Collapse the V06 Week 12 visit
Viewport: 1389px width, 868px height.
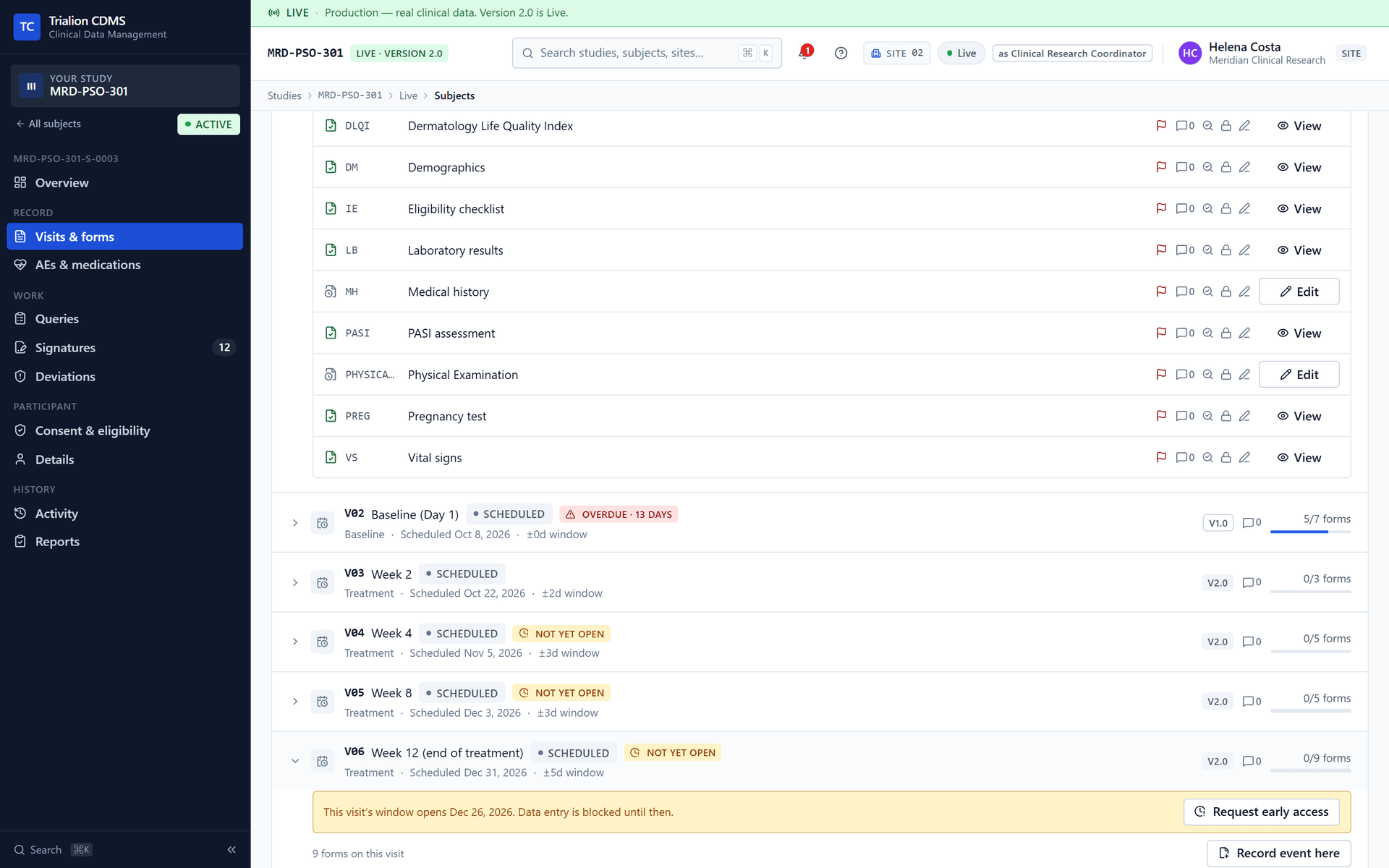tap(295, 761)
